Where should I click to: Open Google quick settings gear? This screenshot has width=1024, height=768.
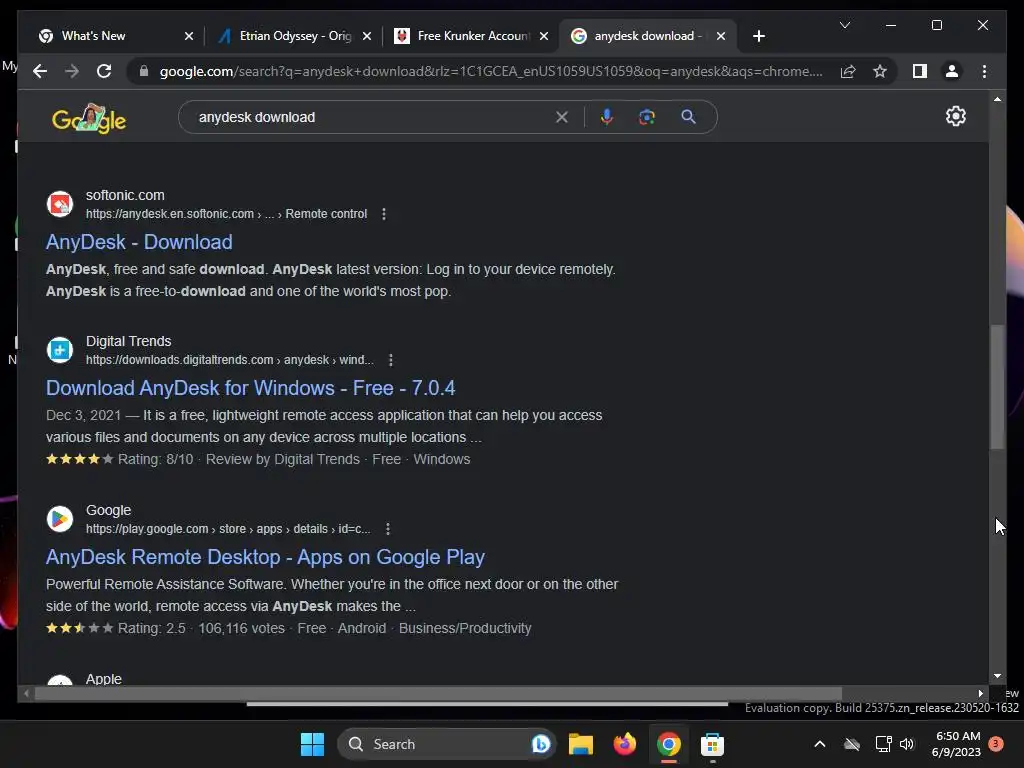[955, 116]
